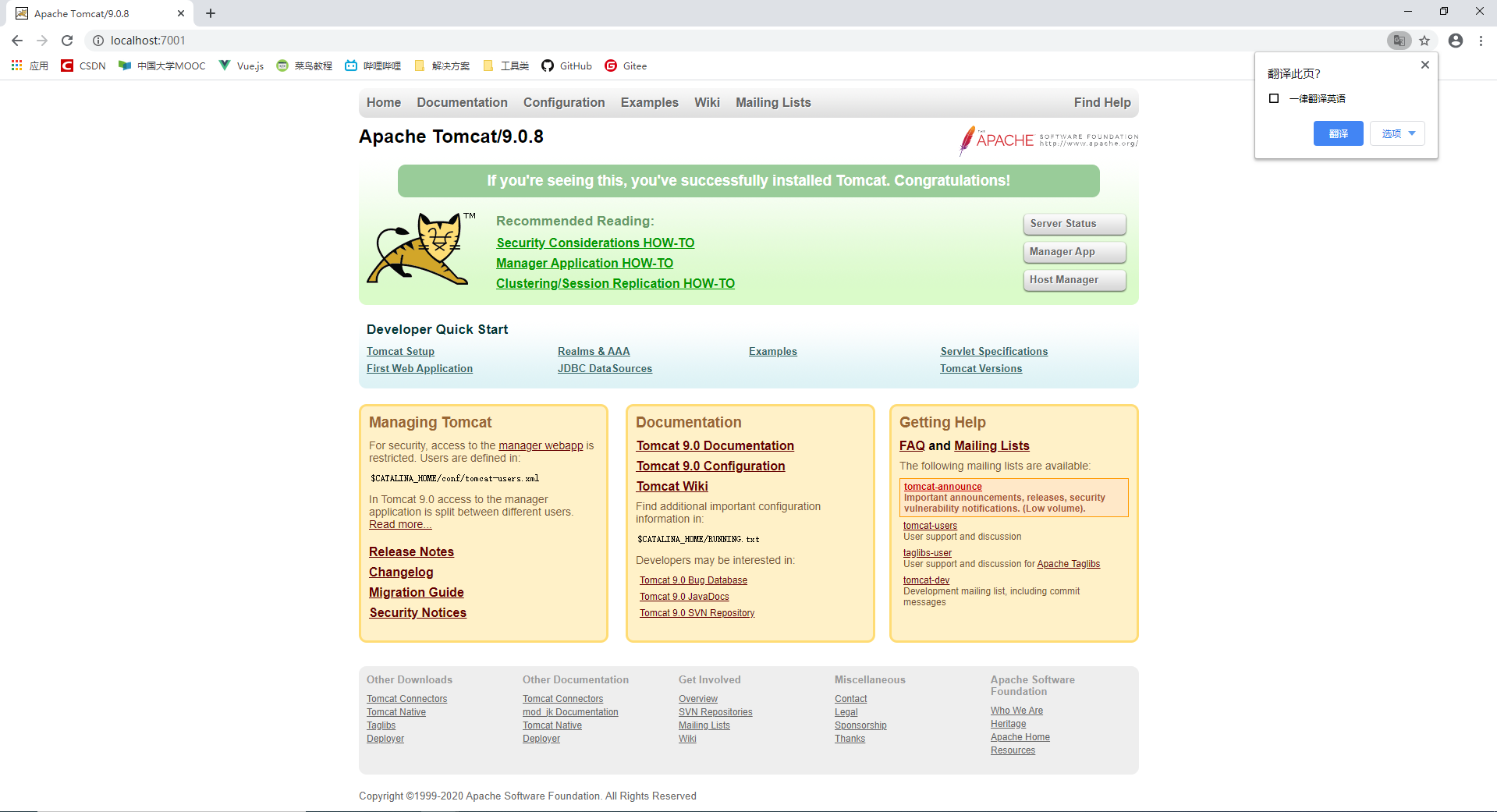
Task: Open the translate page icon in address bar
Action: (x=1399, y=41)
